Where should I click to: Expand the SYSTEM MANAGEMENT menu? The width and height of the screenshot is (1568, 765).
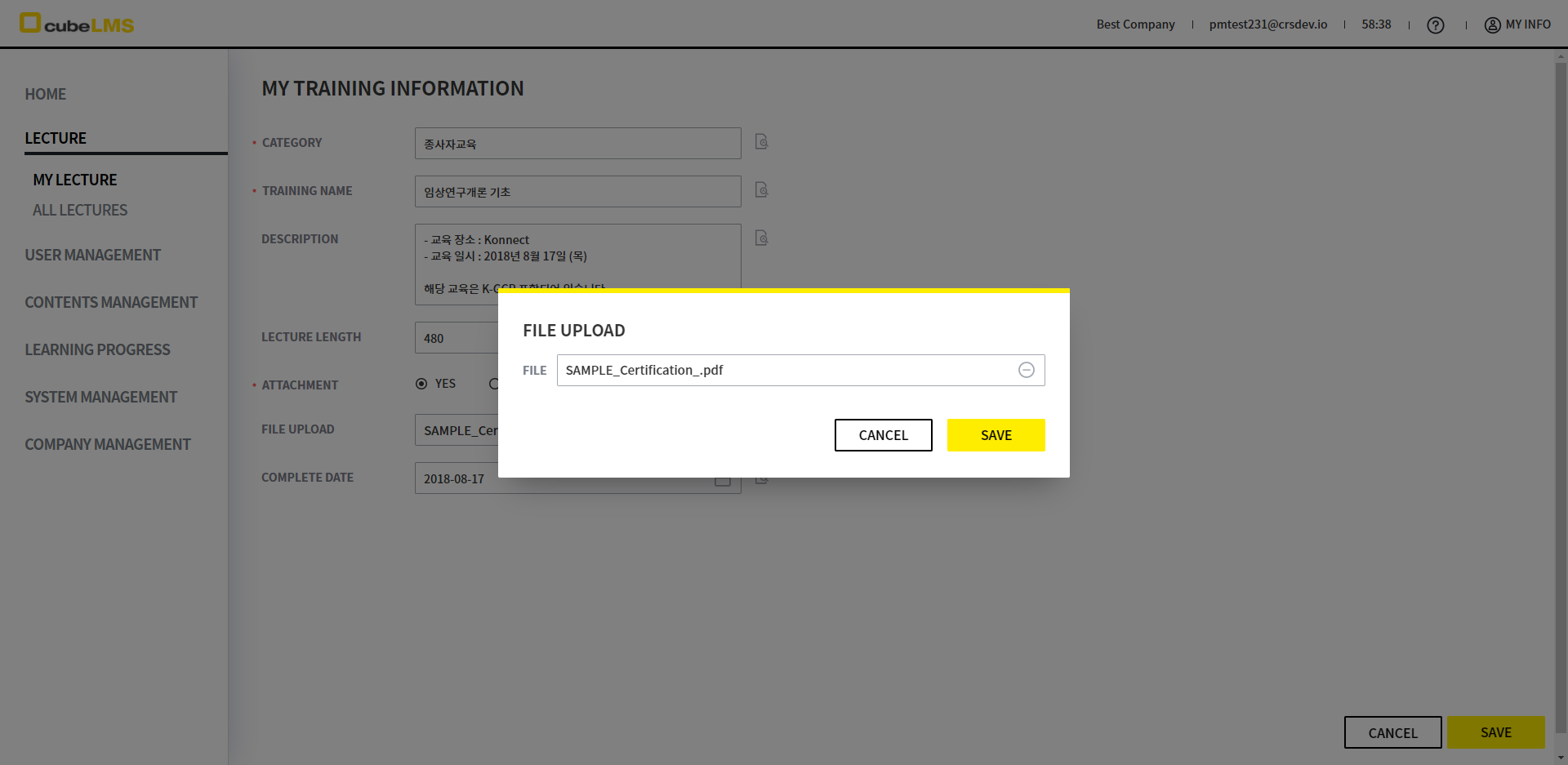pyautogui.click(x=100, y=397)
